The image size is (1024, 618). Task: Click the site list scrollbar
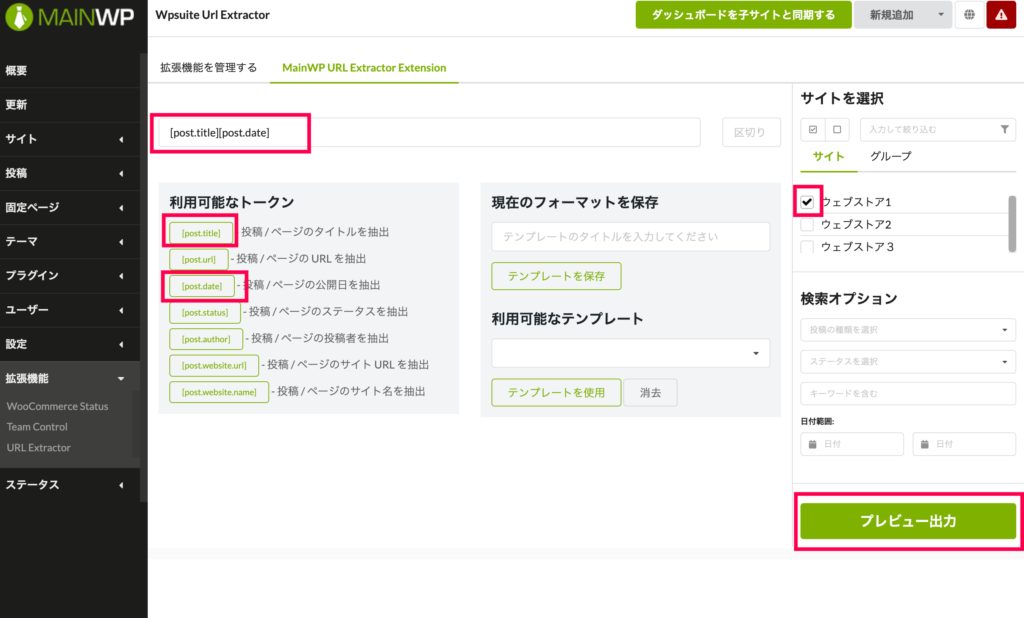point(1012,223)
